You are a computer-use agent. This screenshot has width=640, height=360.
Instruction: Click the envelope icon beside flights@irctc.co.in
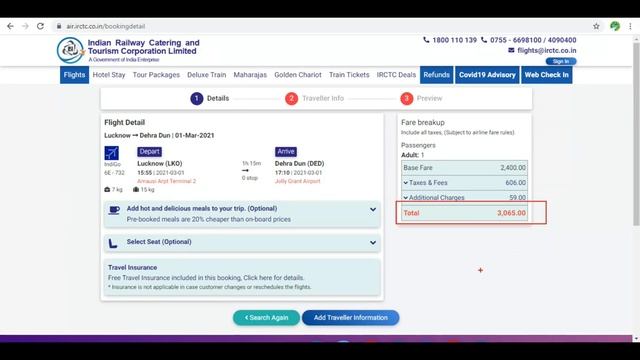pyautogui.click(x=511, y=50)
